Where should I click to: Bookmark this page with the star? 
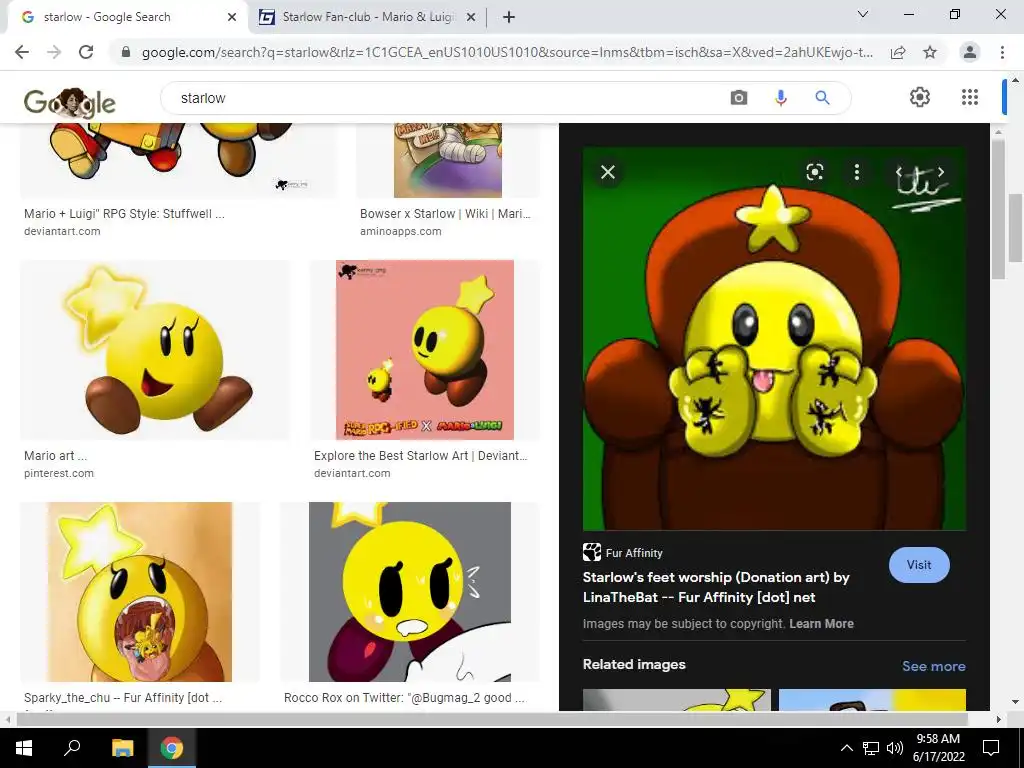[x=930, y=52]
